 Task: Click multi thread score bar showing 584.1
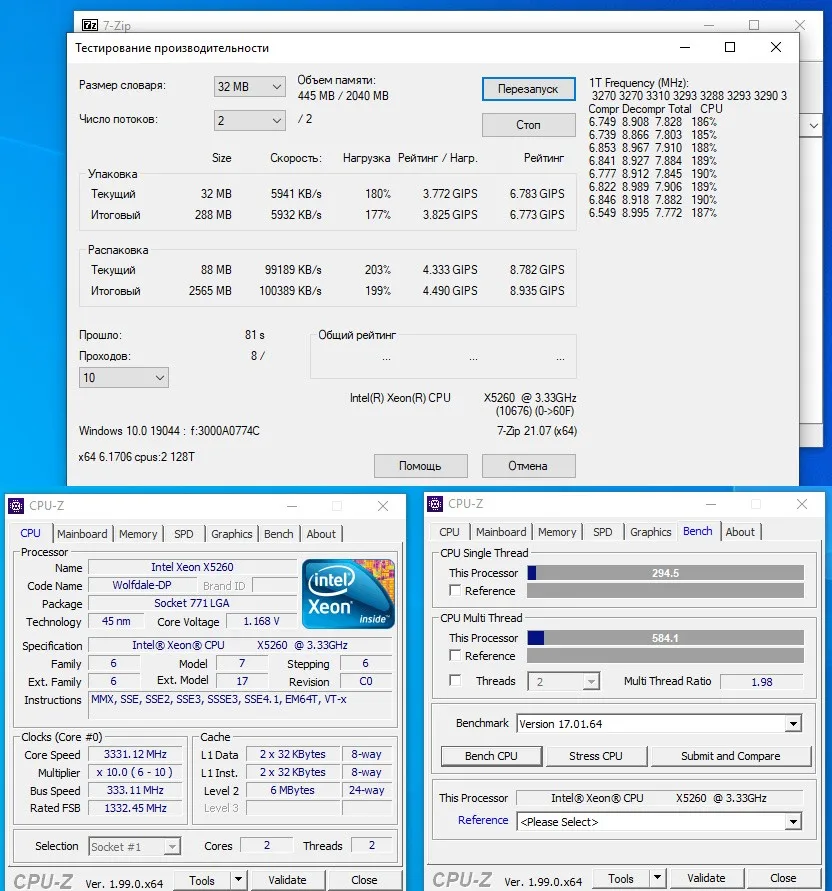click(665, 638)
